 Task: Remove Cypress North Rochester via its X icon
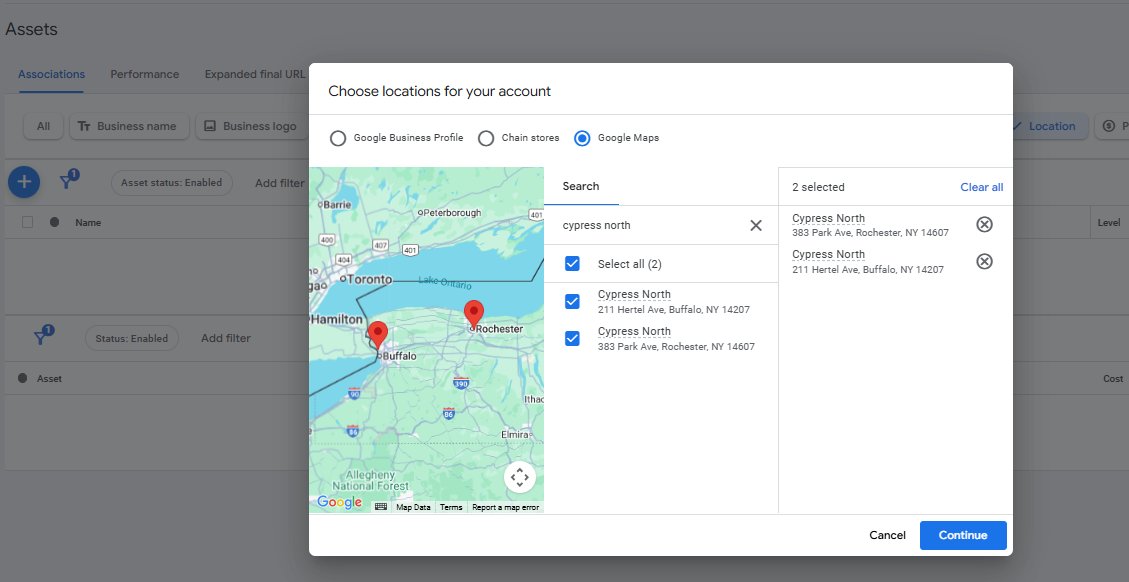pos(984,224)
